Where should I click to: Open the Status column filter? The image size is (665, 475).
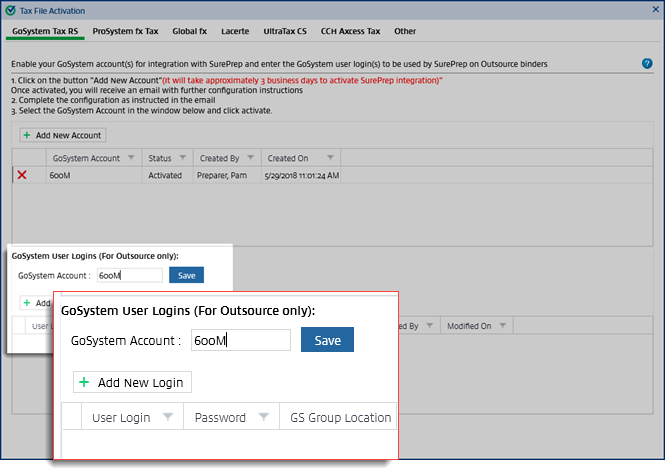point(183,158)
